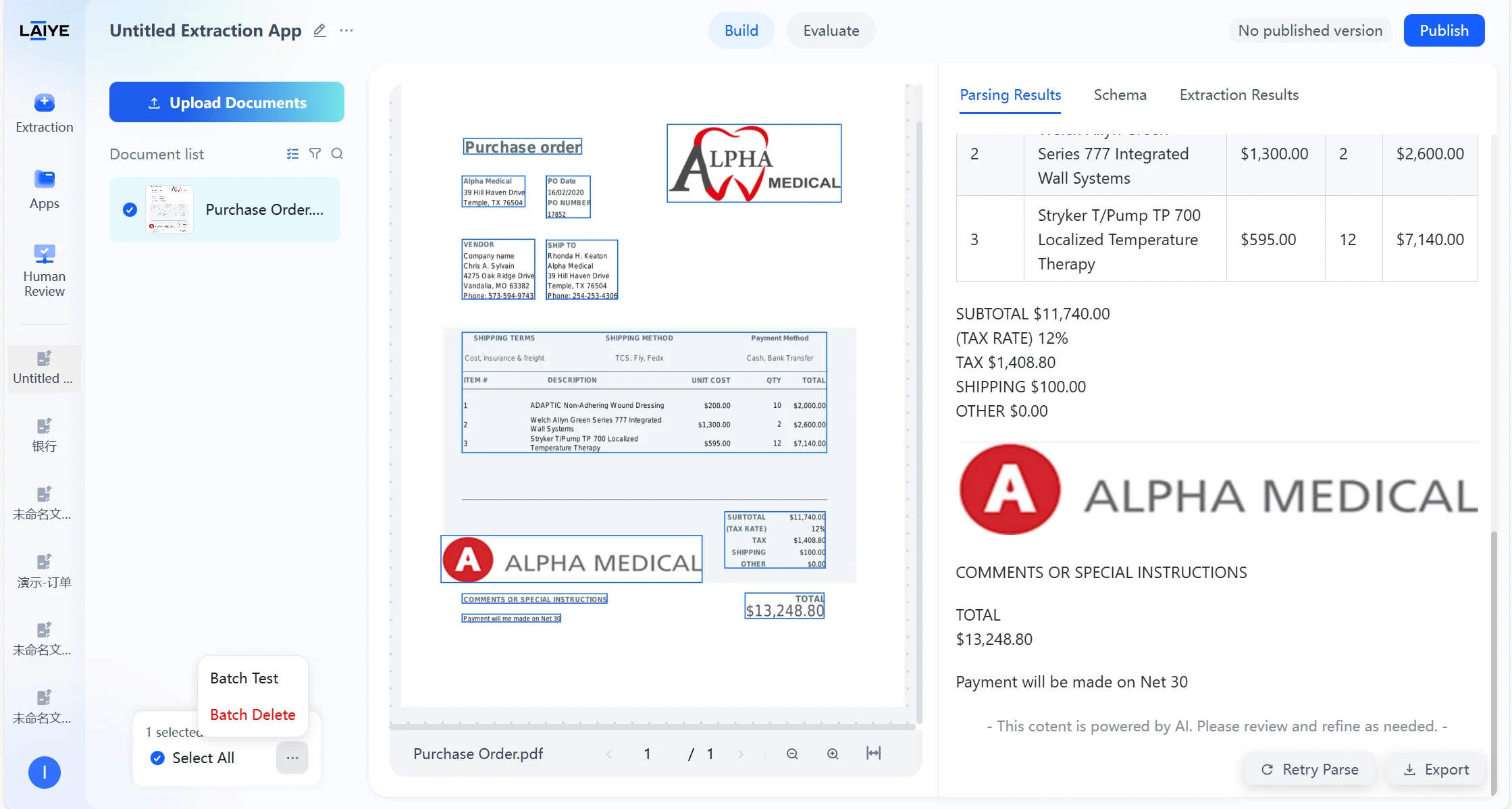Click Retry Parse
This screenshot has width=1512, height=809.
(1310, 769)
